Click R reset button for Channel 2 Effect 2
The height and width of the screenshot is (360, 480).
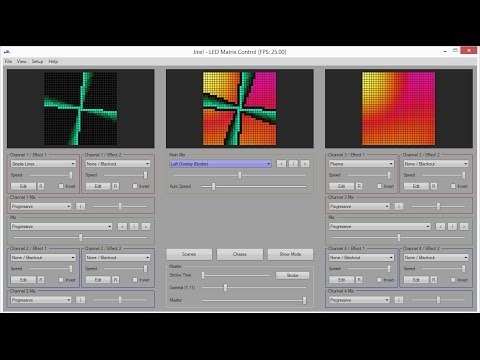[115, 280]
